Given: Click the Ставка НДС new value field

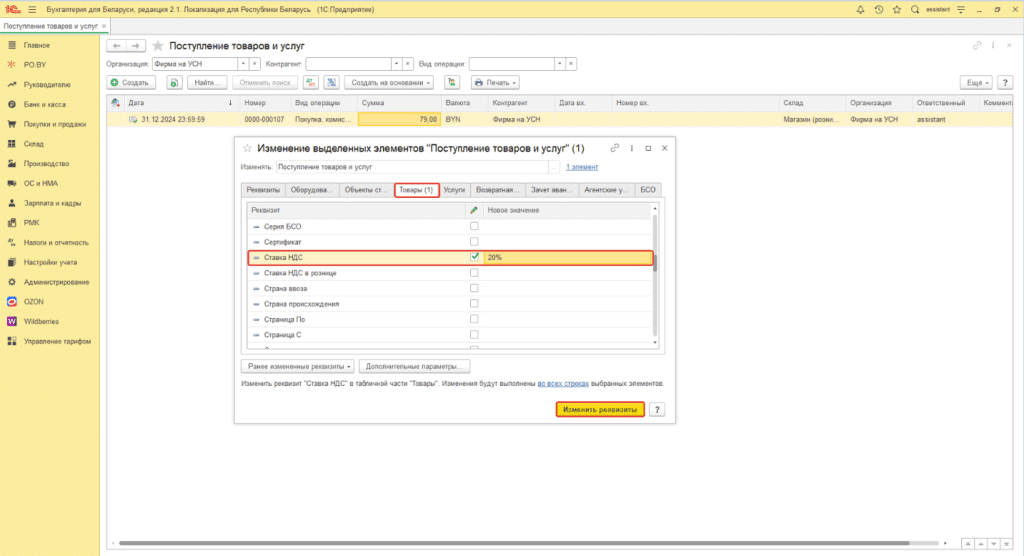Looking at the screenshot, I should click(565, 257).
